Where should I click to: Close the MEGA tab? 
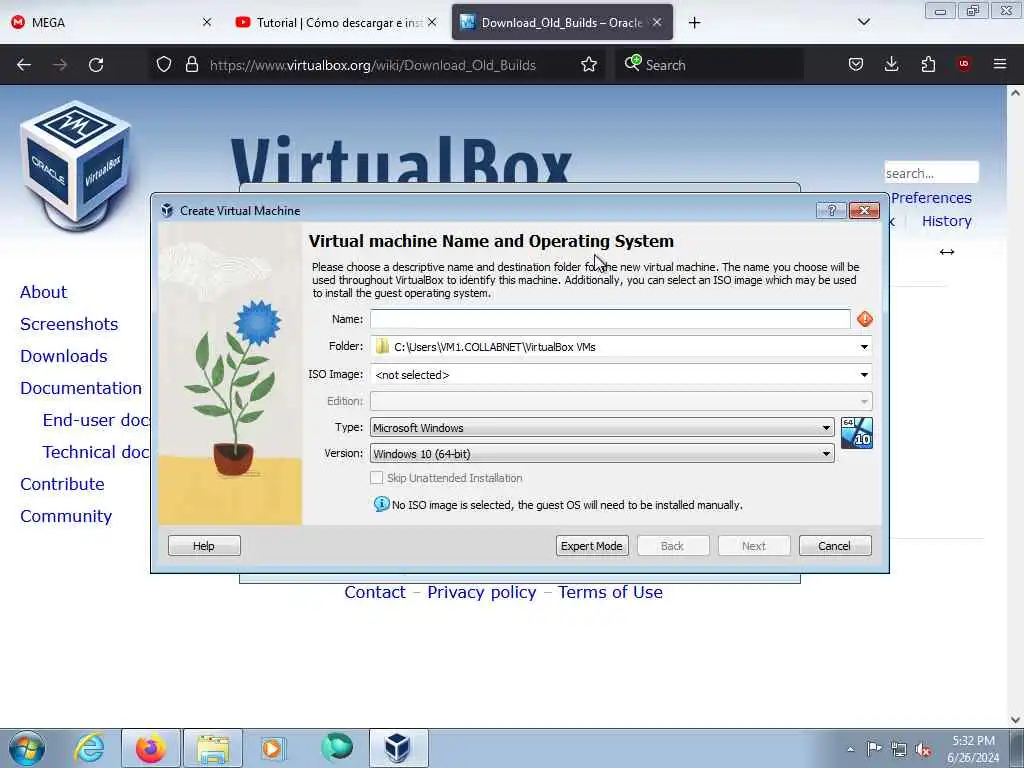(207, 22)
